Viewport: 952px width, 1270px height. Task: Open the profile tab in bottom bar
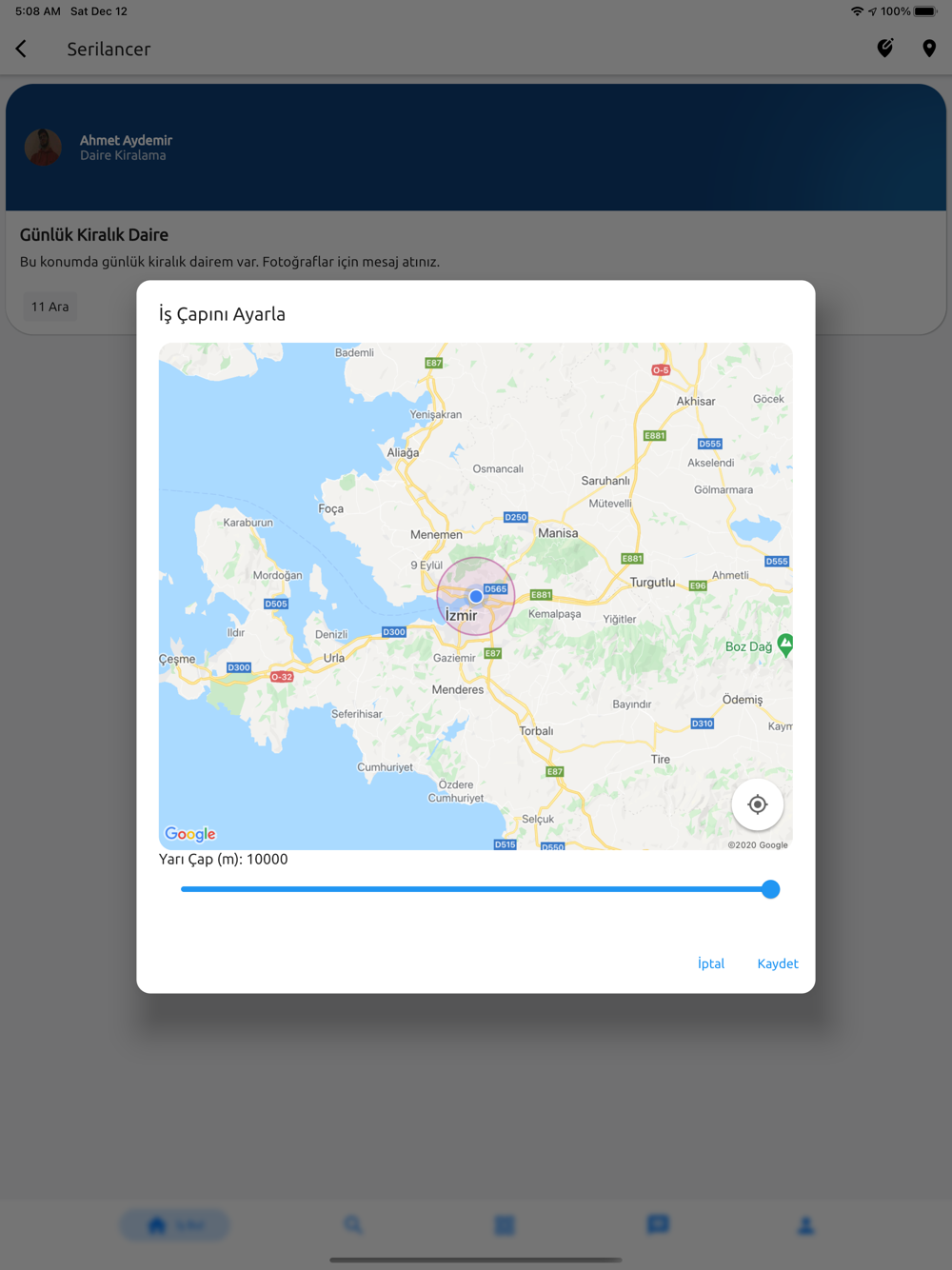click(805, 1225)
